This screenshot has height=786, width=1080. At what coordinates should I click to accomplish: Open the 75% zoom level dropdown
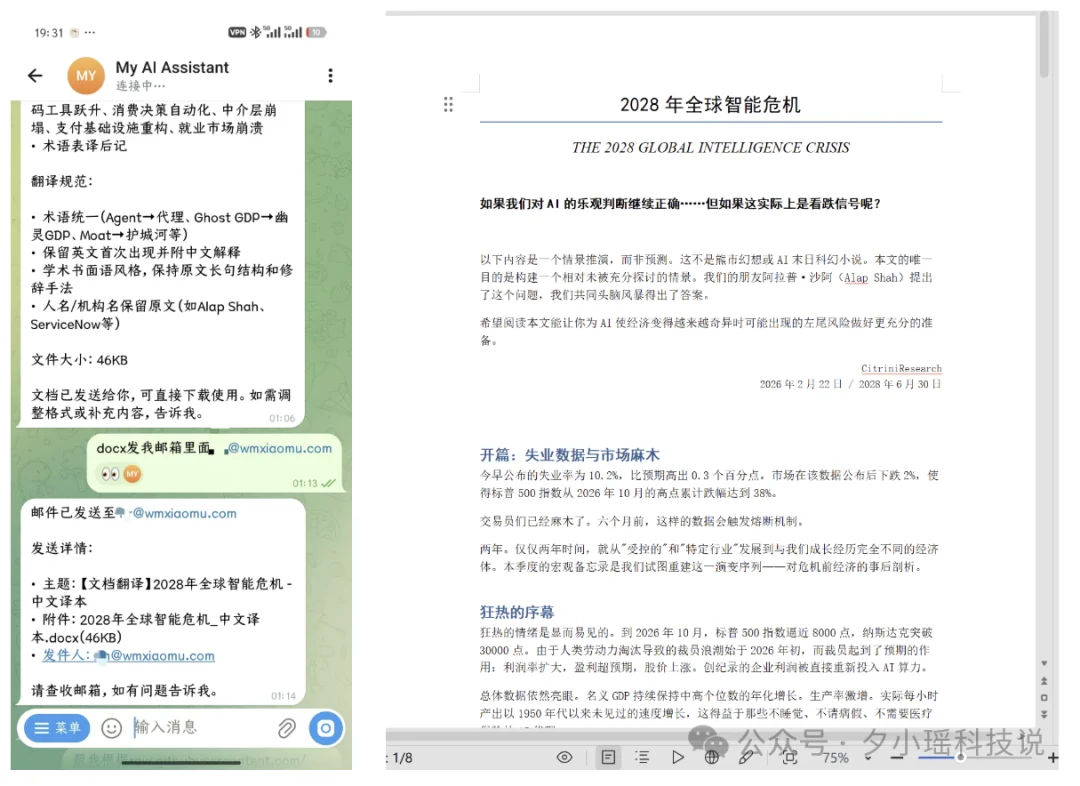click(843, 757)
